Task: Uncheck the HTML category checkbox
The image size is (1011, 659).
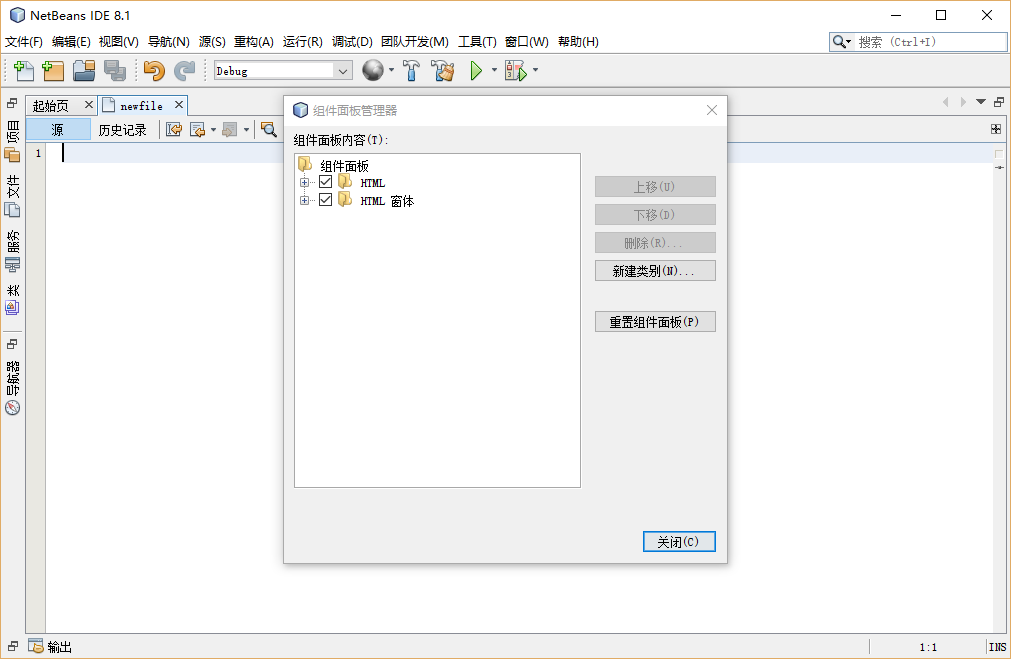Action: click(x=325, y=183)
